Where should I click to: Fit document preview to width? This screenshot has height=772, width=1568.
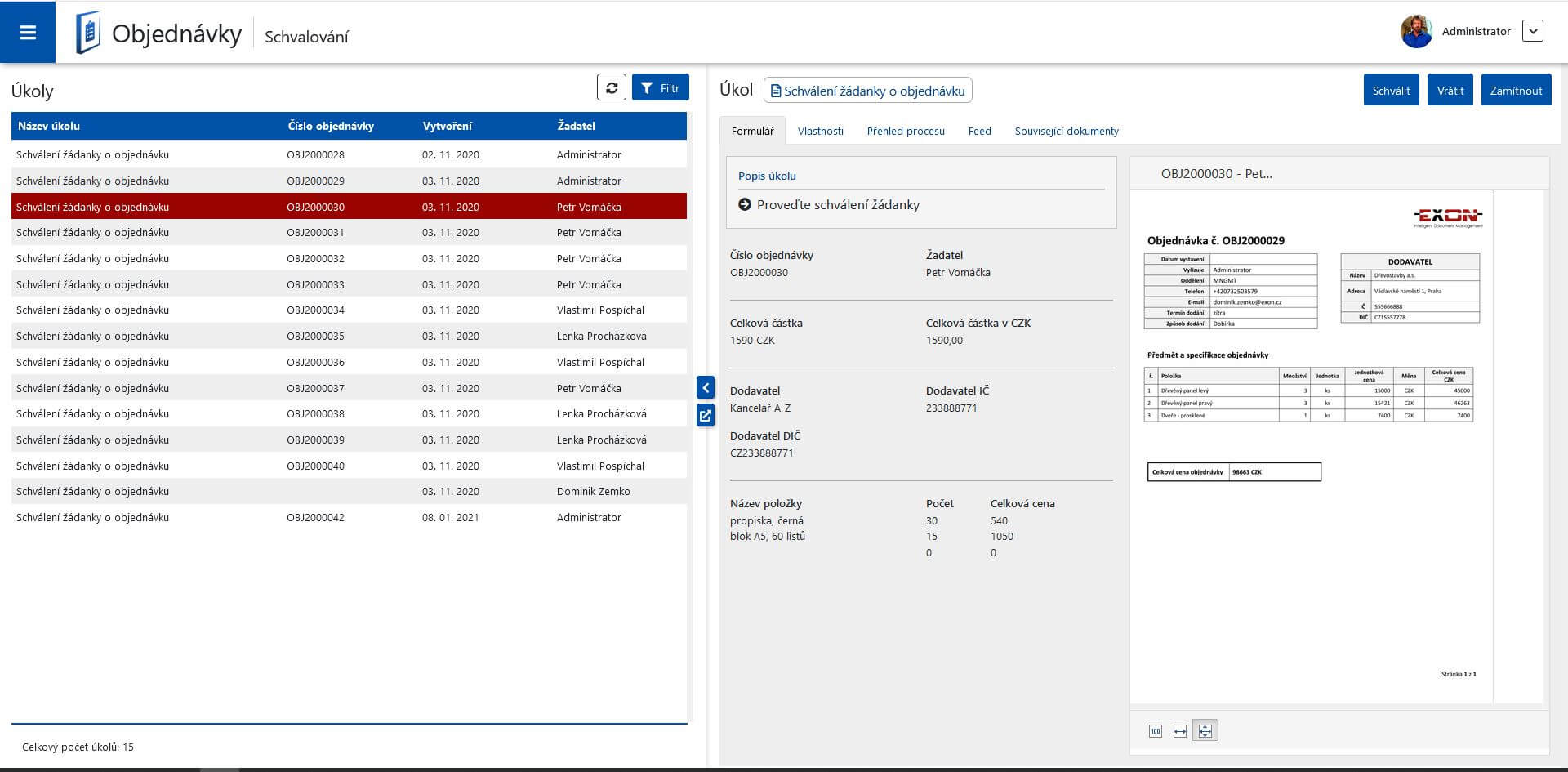tap(1179, 731)
